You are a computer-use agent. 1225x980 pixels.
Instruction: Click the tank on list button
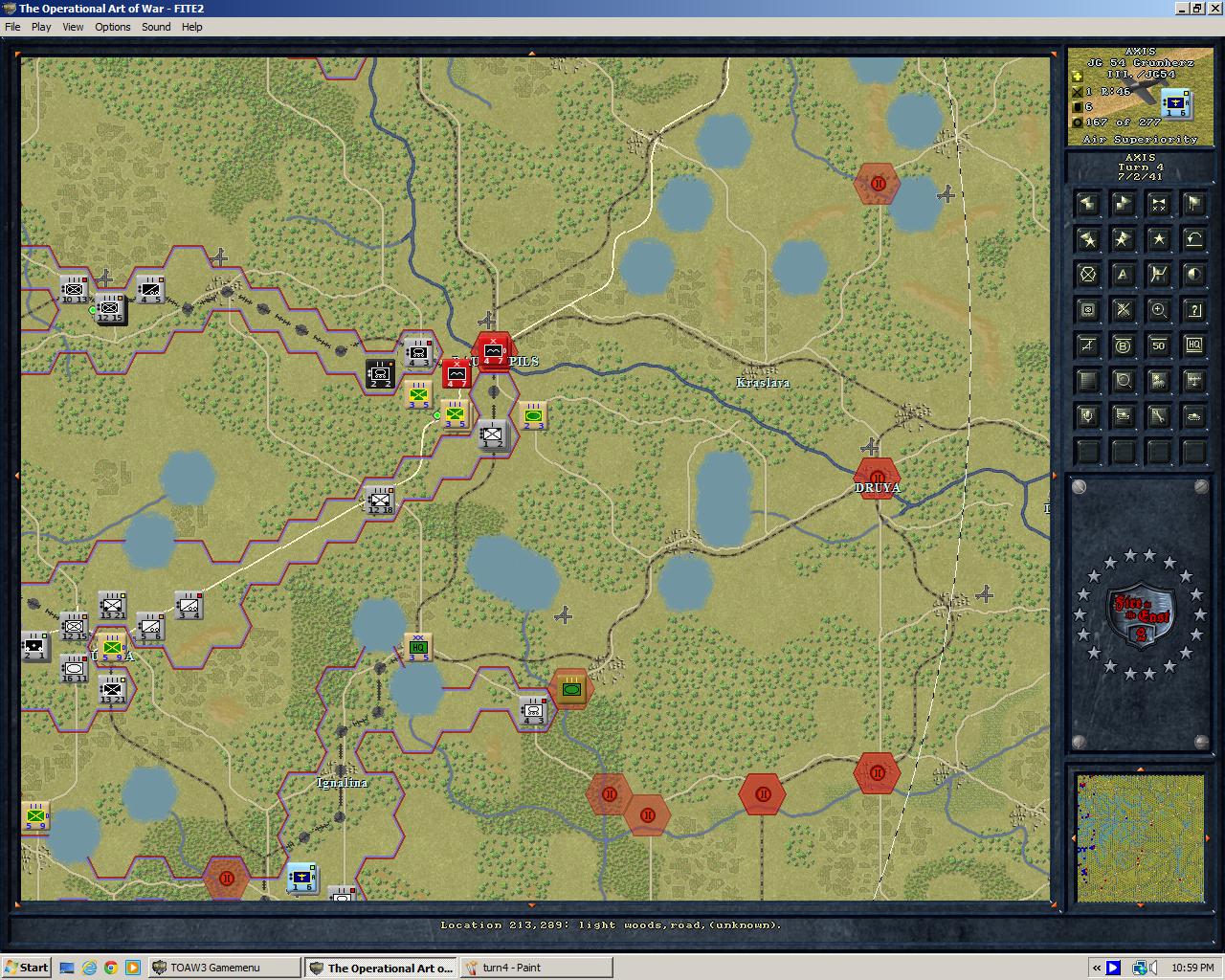[x=1123, y=416]
